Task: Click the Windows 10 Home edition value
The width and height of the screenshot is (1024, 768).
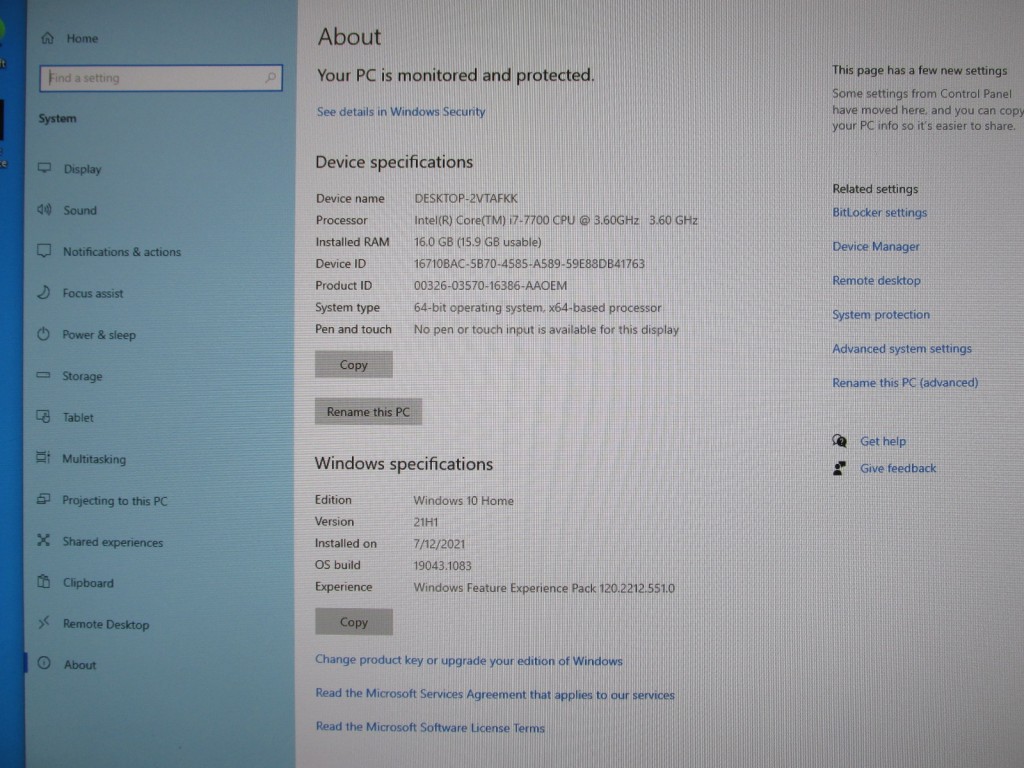Action: 463,500
